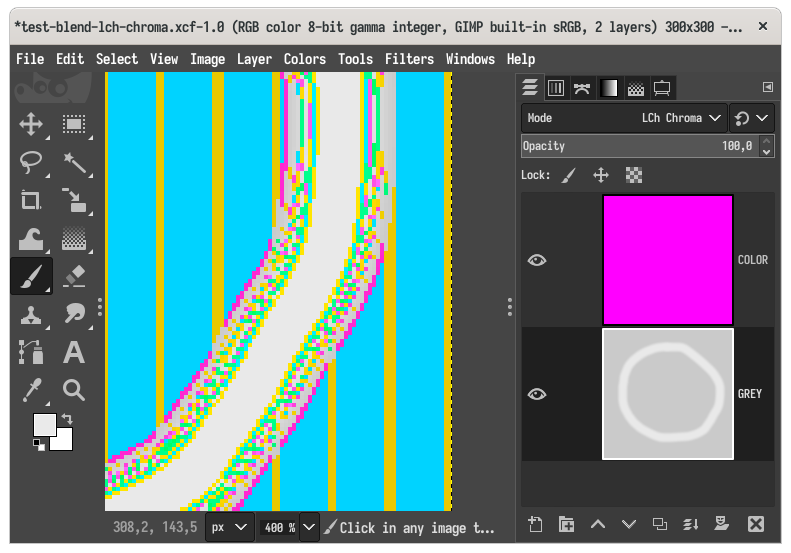Delete the selected layer

[x=756, y=524]
